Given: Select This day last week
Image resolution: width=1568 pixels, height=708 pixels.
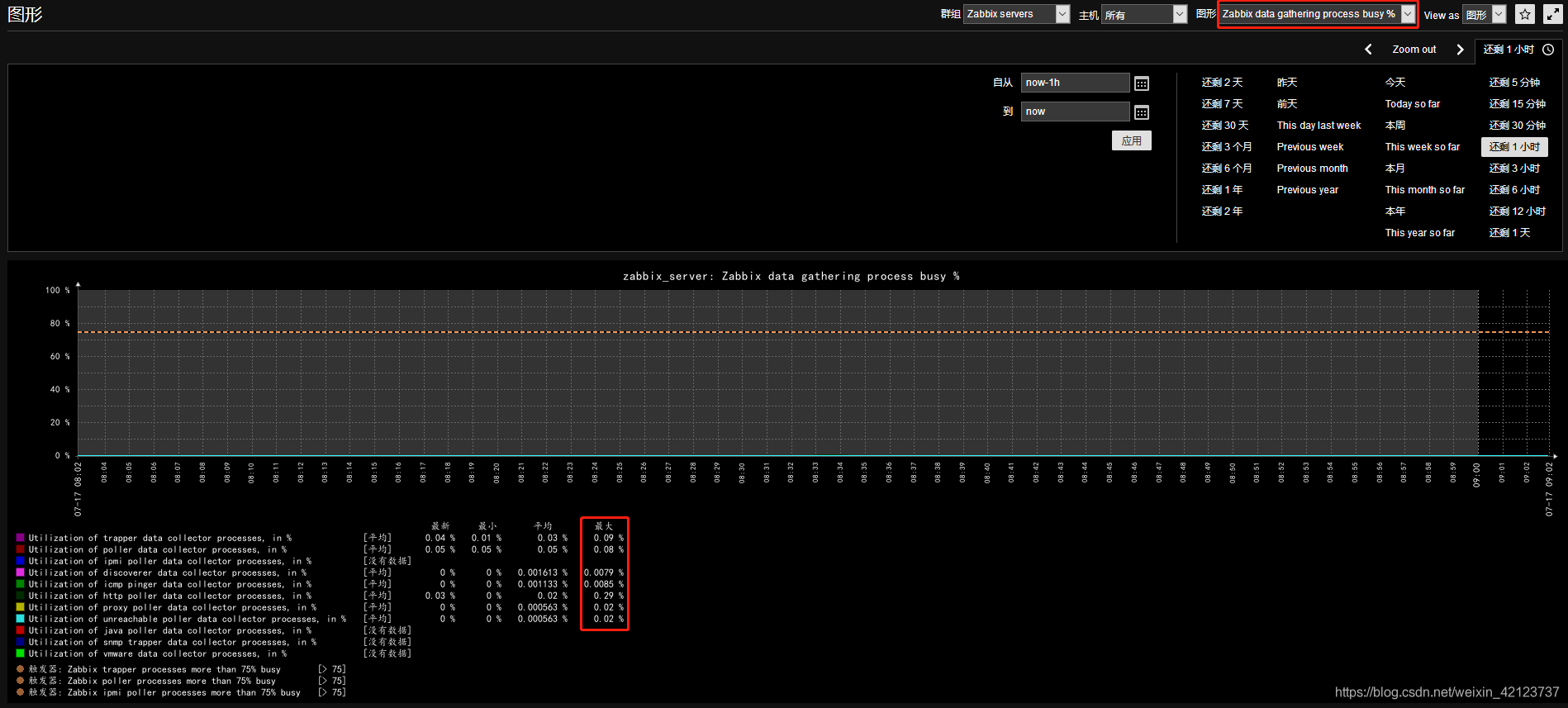Looking at the screenshot, I should click(x=1319, y=126).
